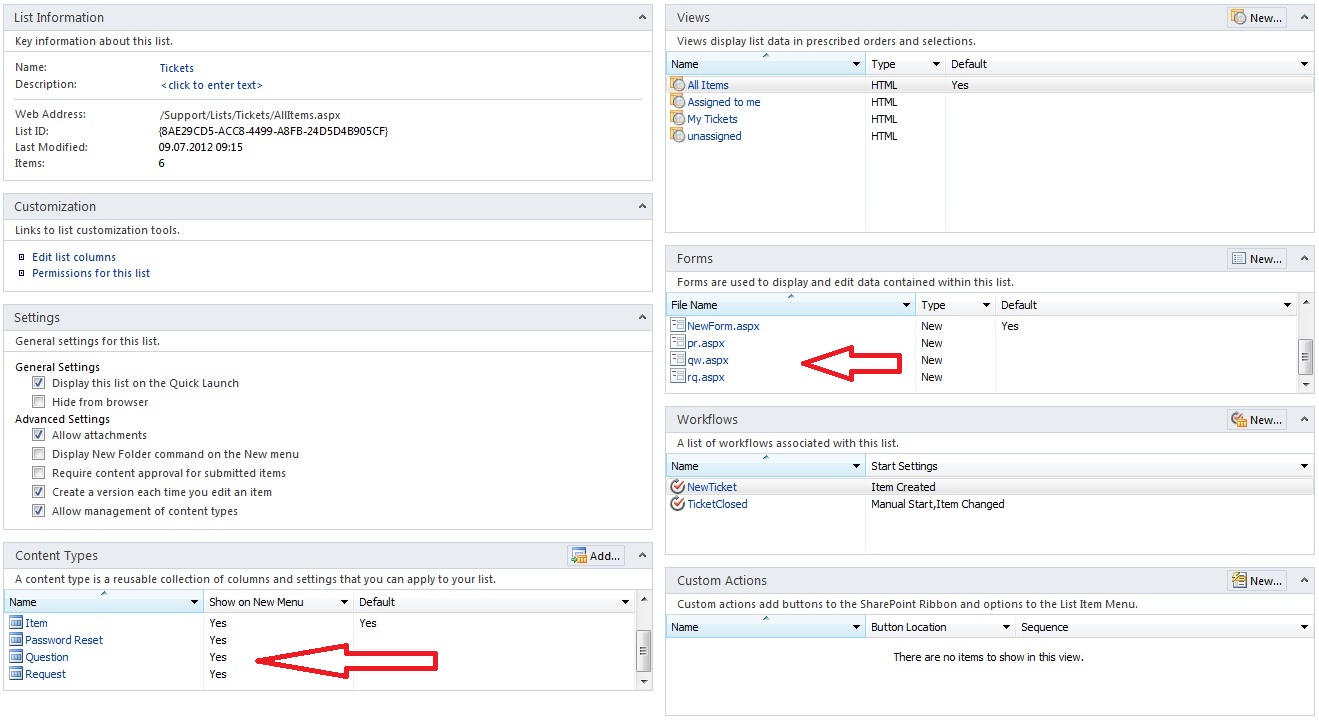The width and height of the screenshot is (1319, 720).
Task: Open the Name column dropdown in Views
Action: [x=858, y=63]
